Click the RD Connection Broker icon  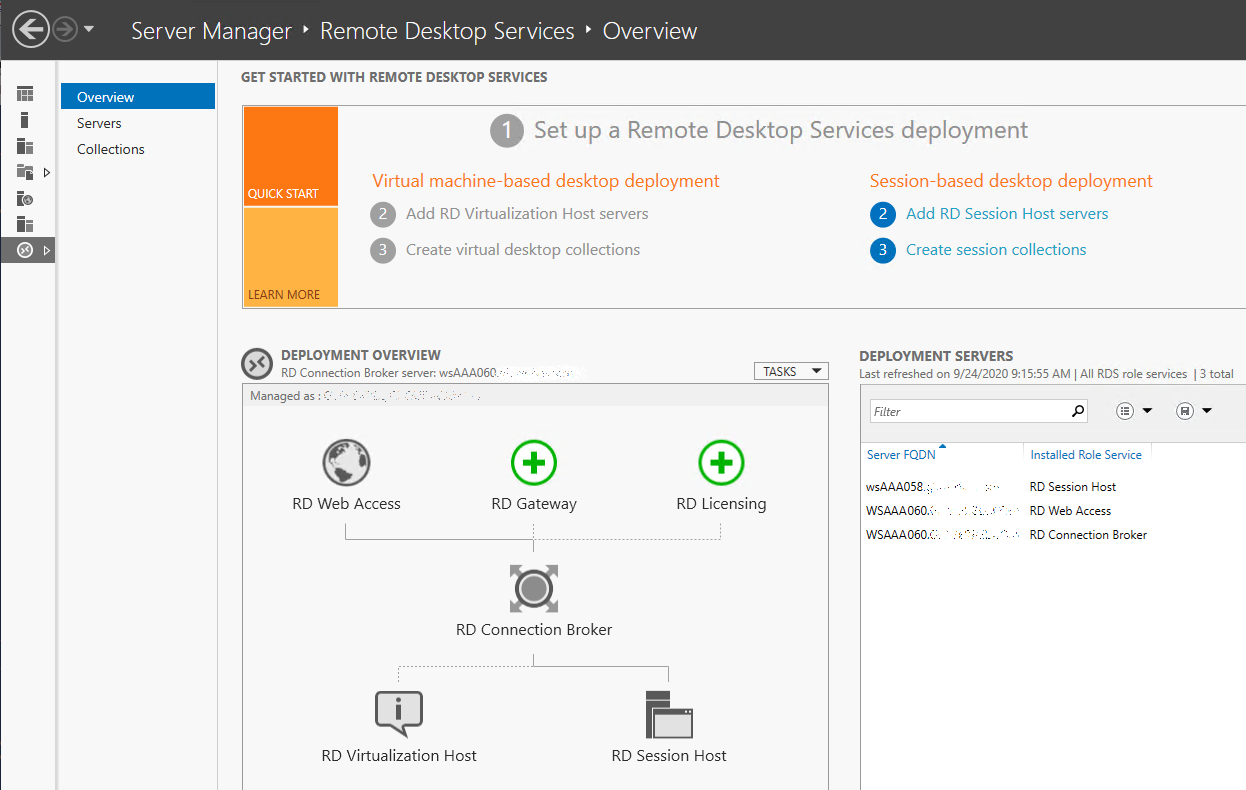point(534,589)
